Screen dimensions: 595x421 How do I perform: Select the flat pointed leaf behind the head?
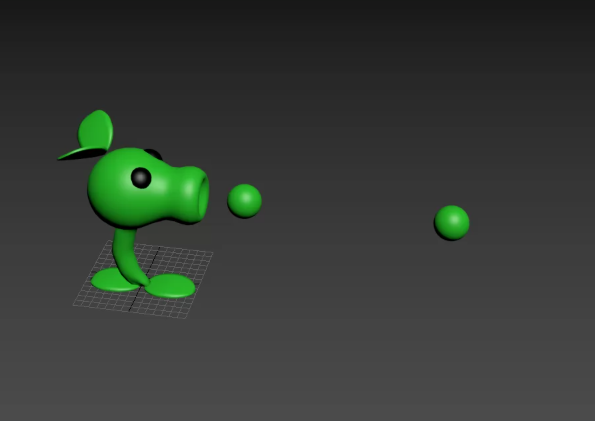82,154
